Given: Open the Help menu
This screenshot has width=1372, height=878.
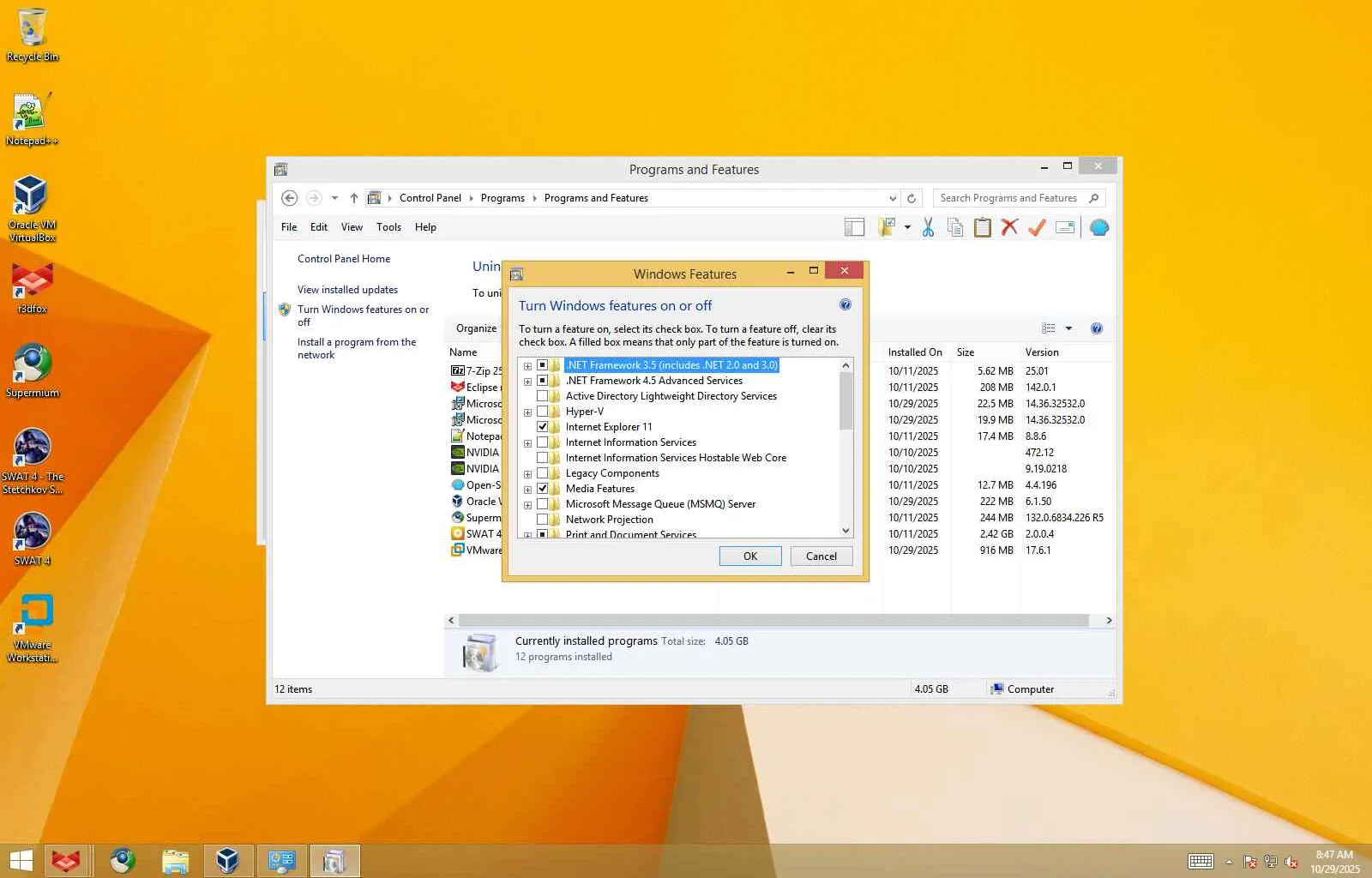Looking at the screenshot, I should pos(425,227).
